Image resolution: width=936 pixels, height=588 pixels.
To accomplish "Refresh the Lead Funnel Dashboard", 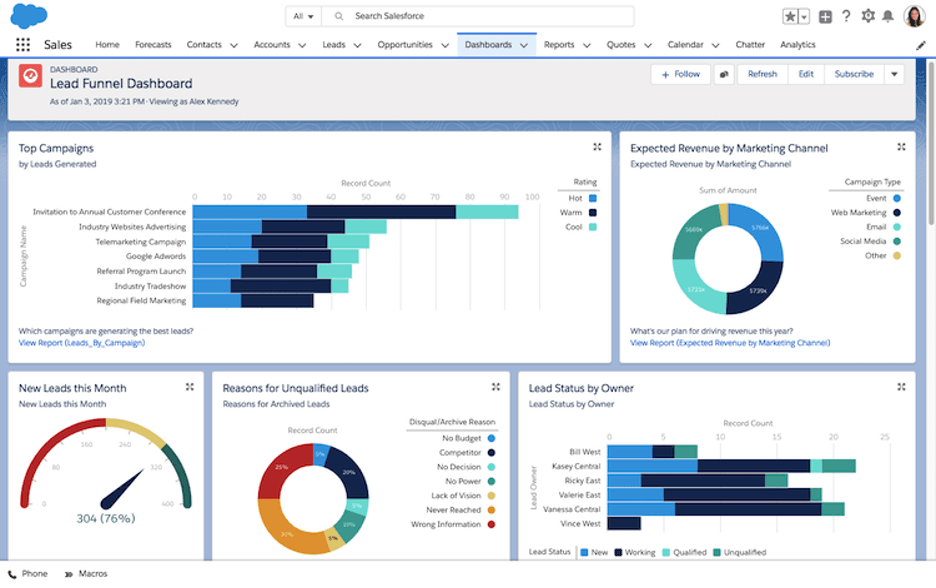I will tap(762, 74).
